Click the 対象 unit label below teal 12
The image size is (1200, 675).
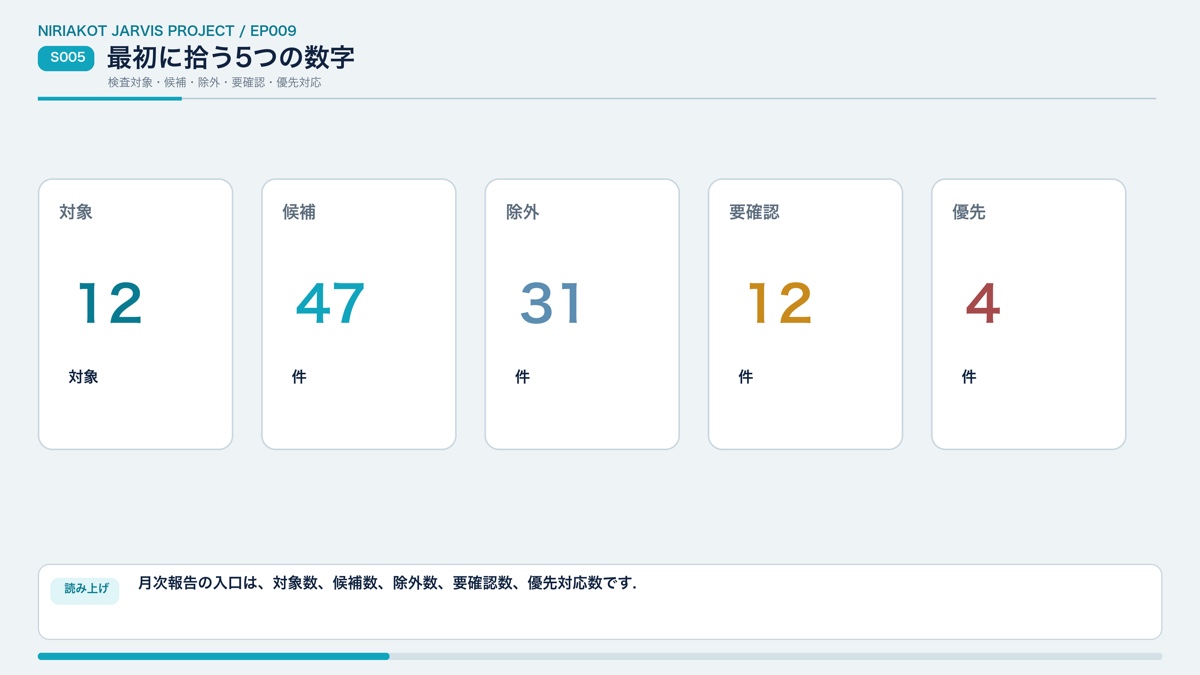tap(83, 377)
